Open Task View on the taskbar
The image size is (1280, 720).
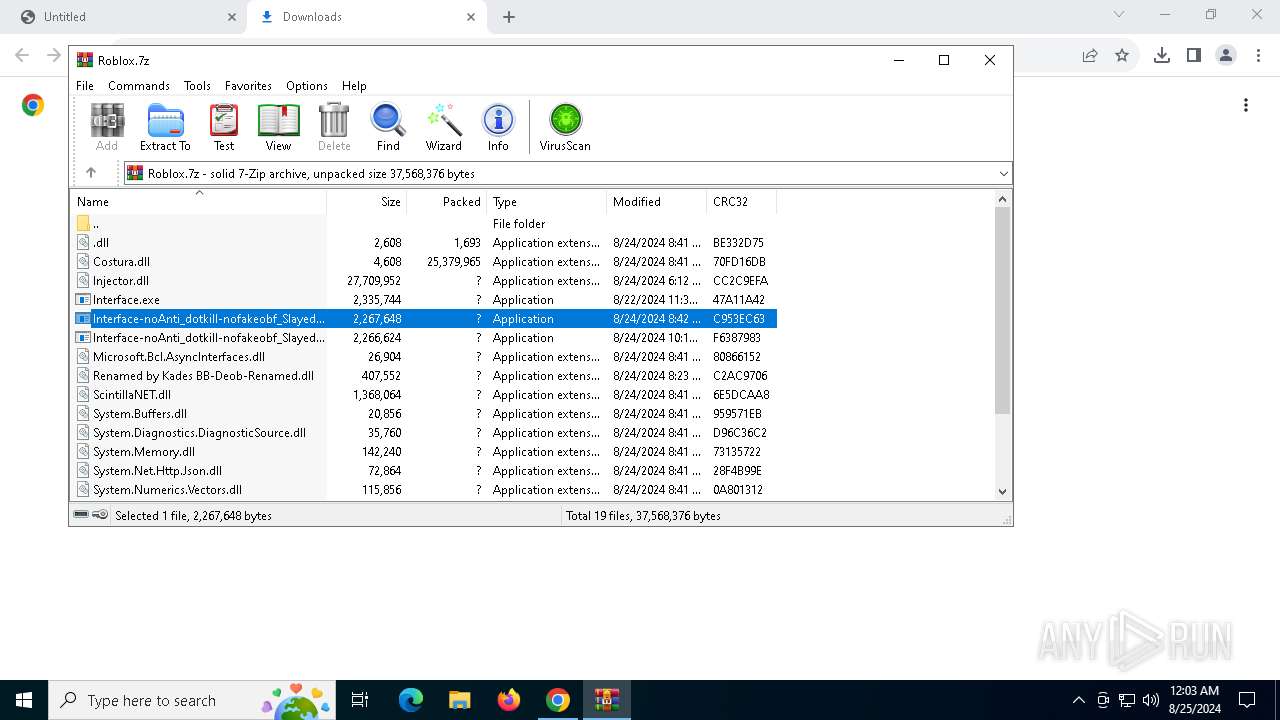(x=360, y=700)
